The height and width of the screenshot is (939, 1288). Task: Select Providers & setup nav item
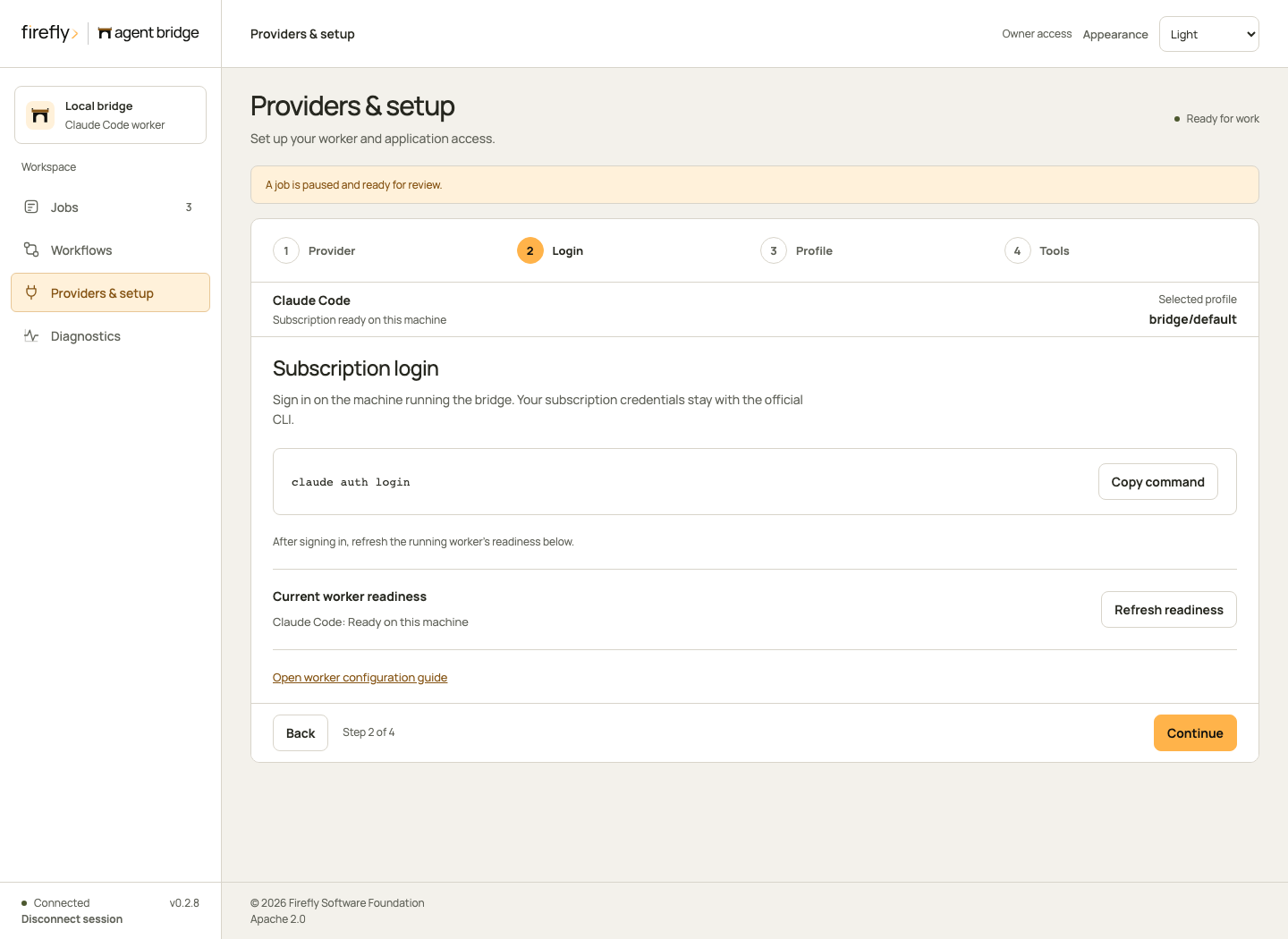click(x=110, y=292)
